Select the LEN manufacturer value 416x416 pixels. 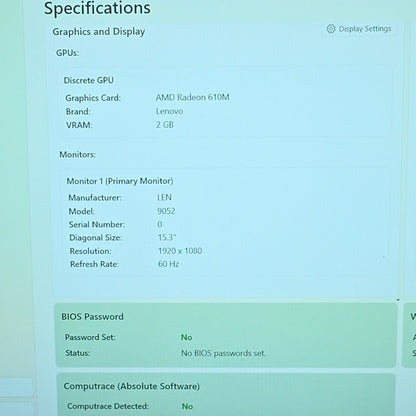tap(164, 197)
